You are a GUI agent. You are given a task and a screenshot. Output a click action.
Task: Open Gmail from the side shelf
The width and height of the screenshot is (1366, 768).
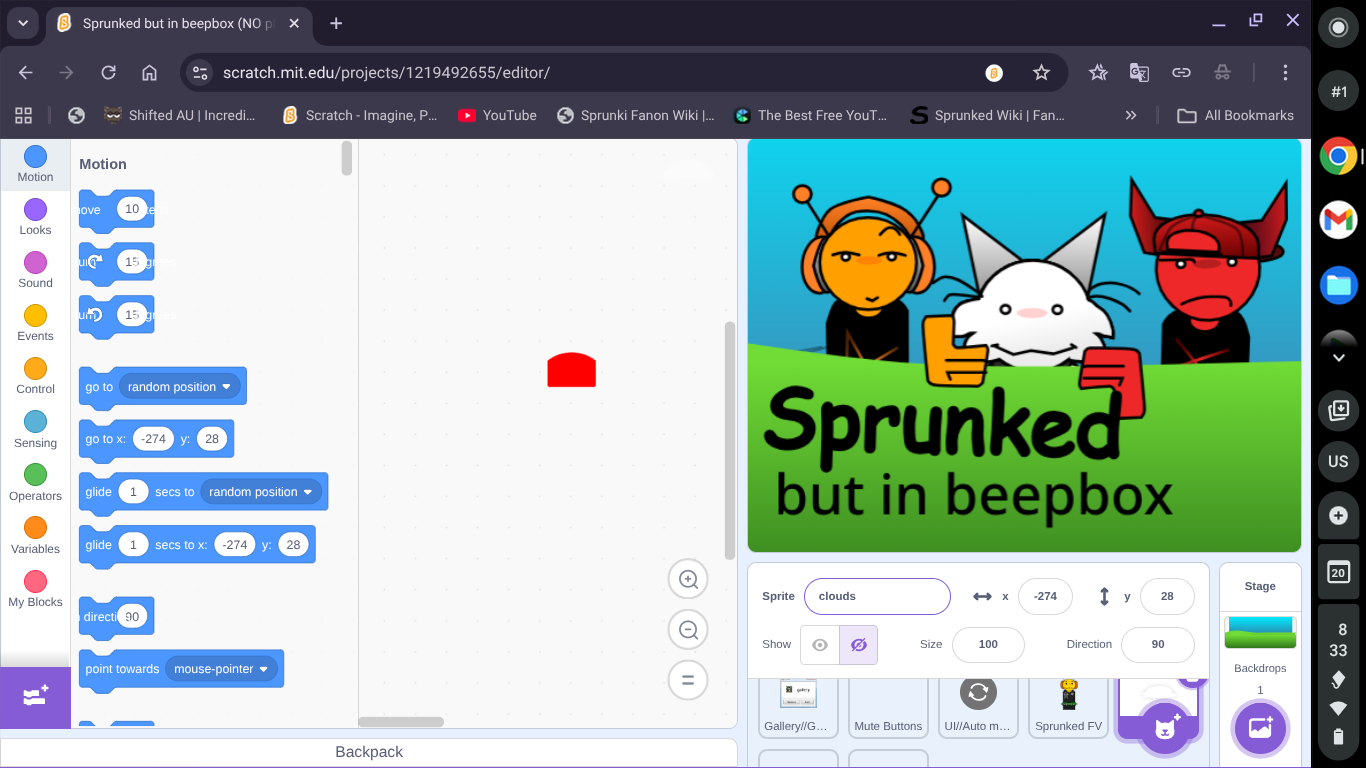(x=1338, y=219)
